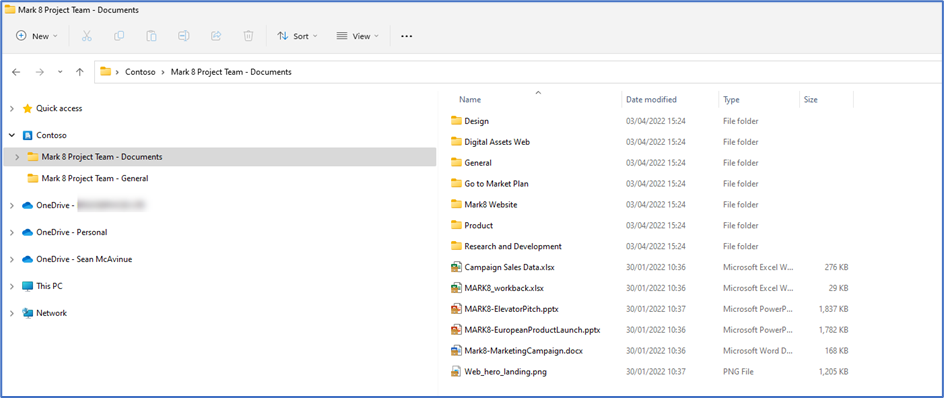Click the 1,837 KB size cell
Screen dimensions: 944x398
833,309
